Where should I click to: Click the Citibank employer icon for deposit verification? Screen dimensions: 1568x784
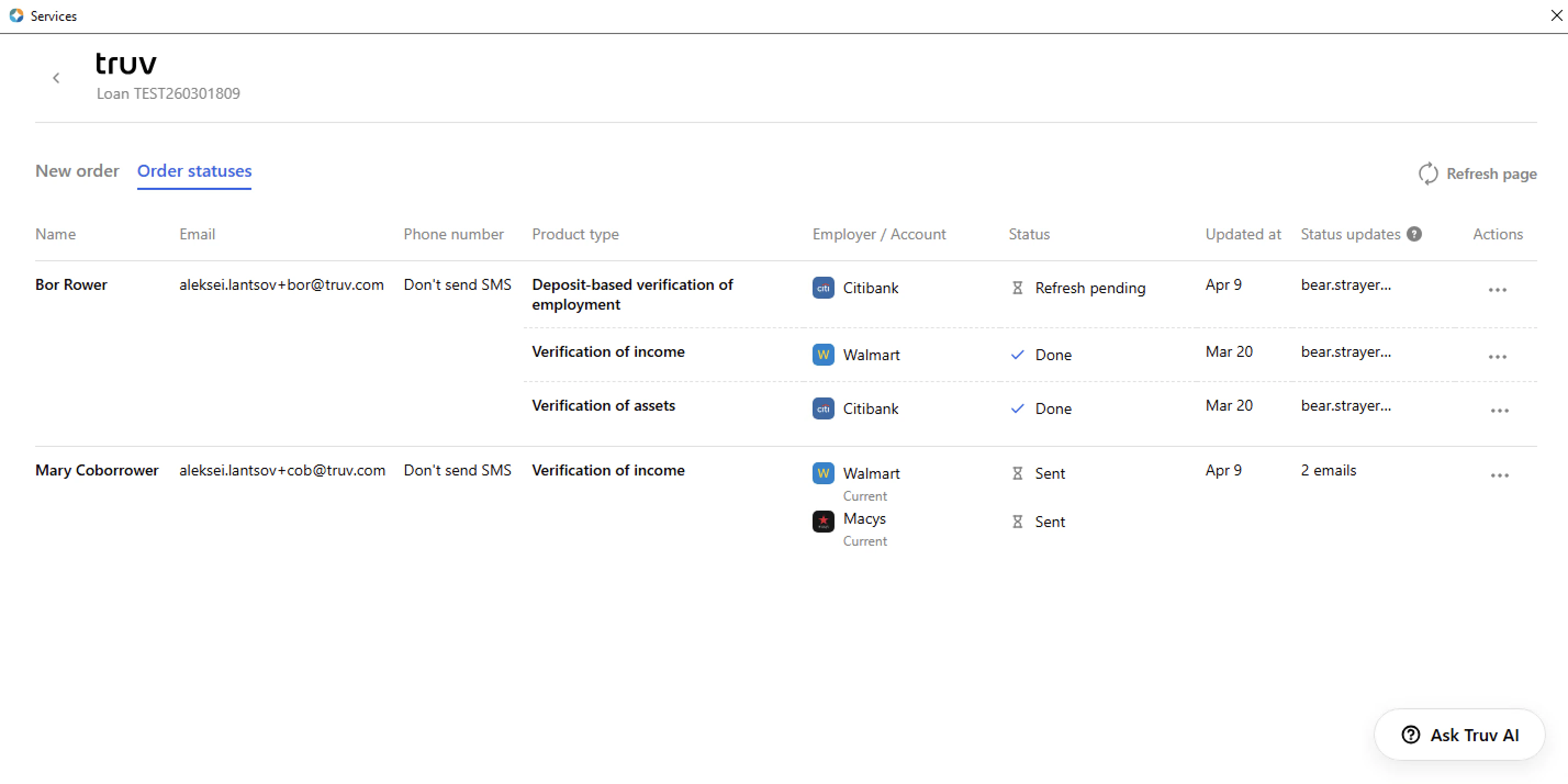click(823, 288)
